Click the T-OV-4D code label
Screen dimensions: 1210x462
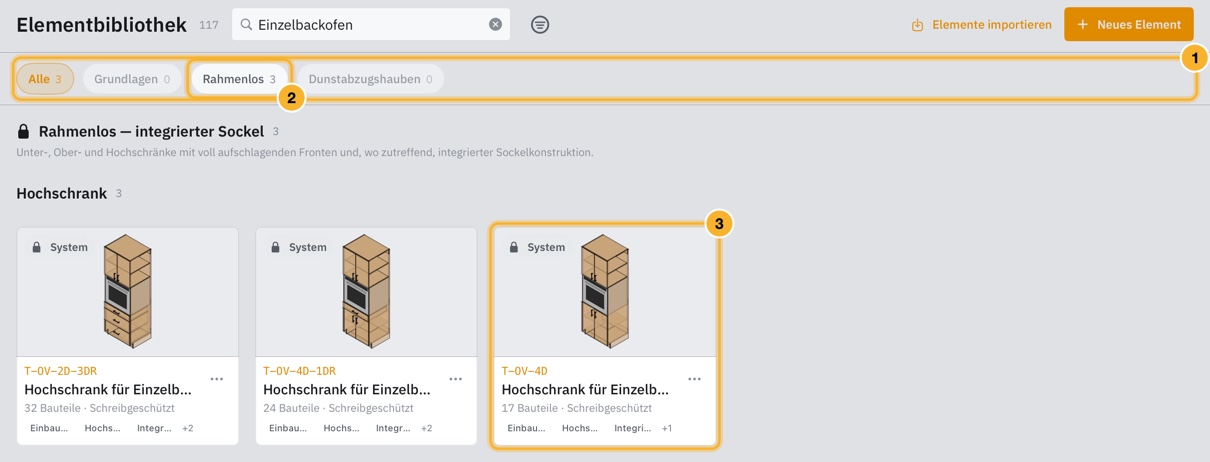525,371
